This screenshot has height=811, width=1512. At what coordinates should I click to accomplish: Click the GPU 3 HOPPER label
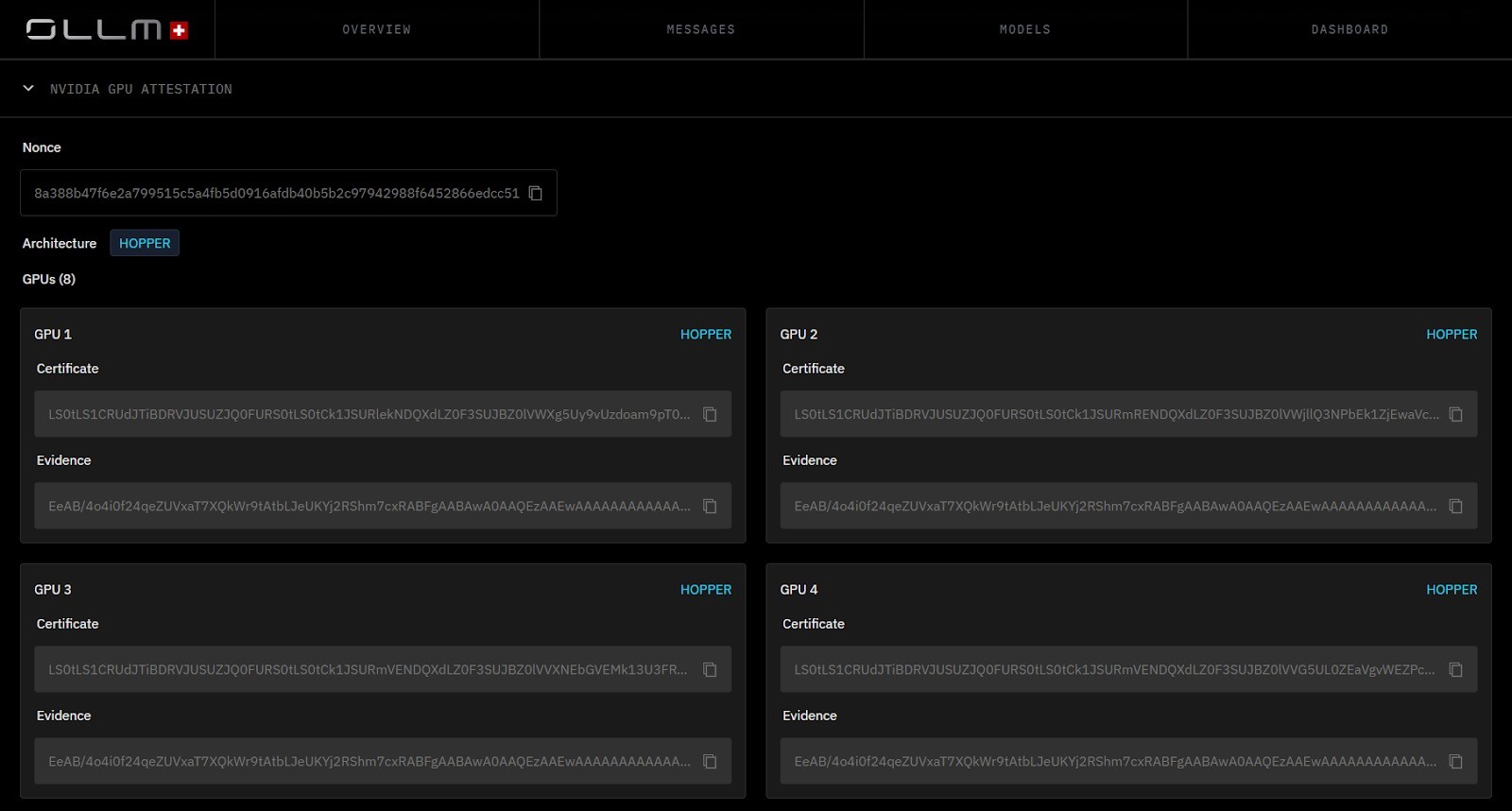click(706, 589)
